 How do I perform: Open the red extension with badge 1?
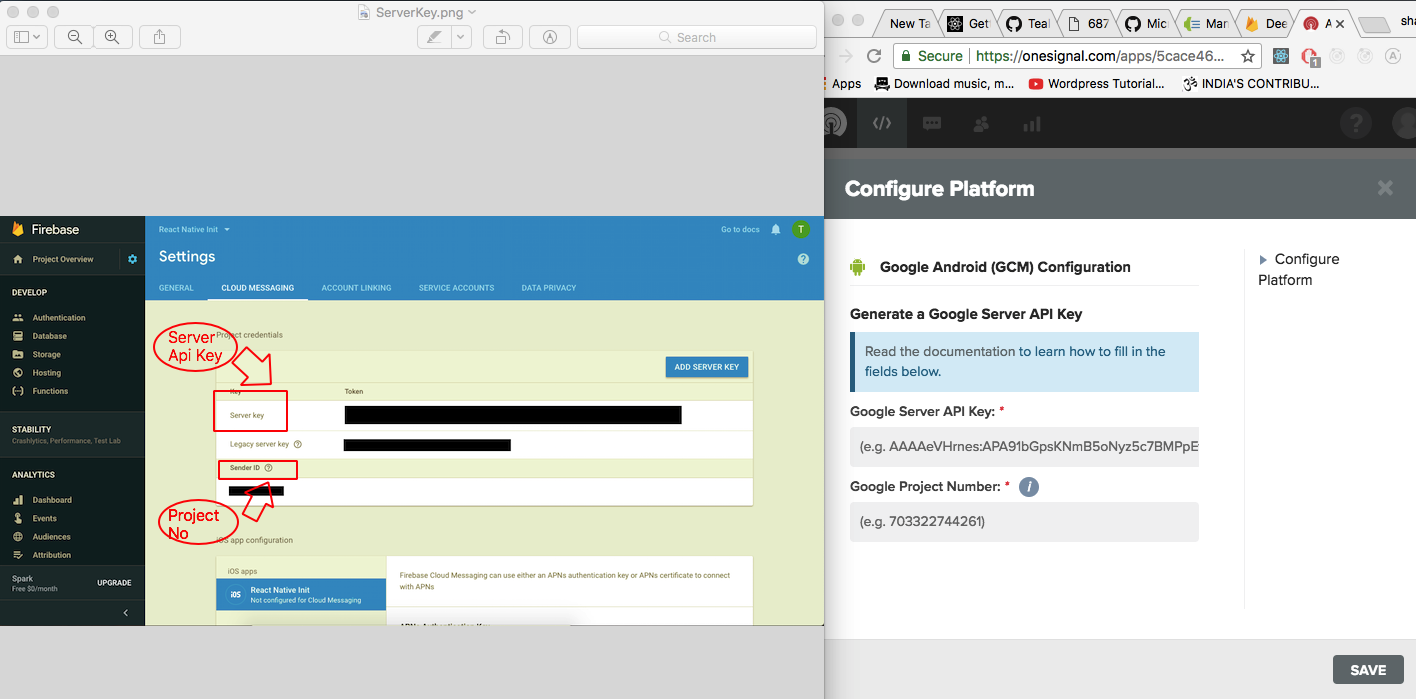[x=1309, y=57]
